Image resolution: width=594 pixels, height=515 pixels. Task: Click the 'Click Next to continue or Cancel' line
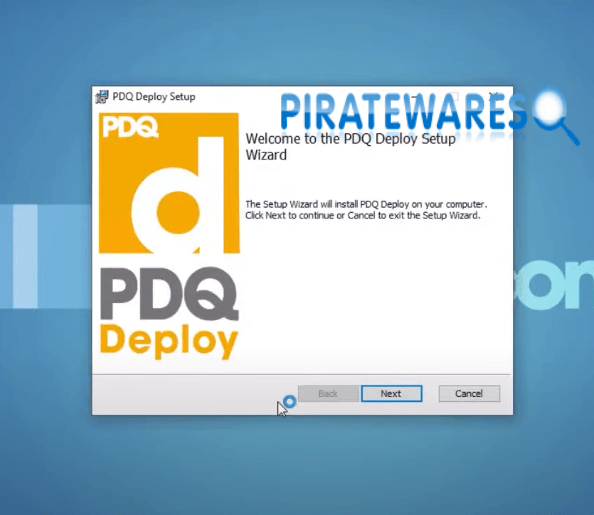click(363, 216)
